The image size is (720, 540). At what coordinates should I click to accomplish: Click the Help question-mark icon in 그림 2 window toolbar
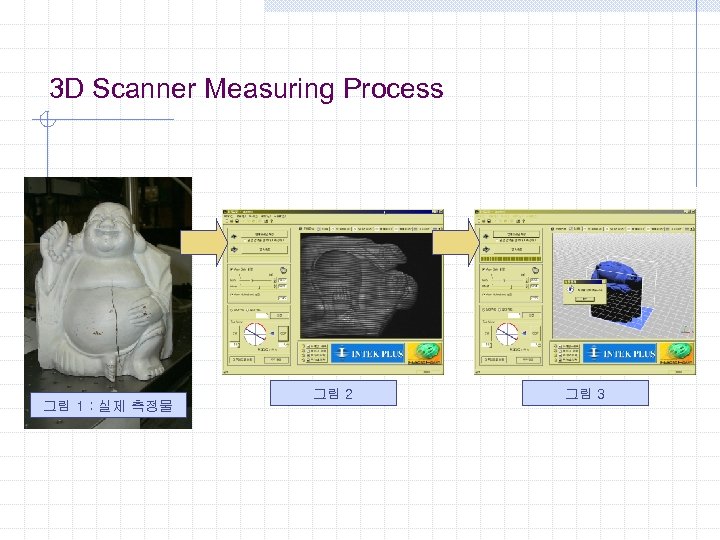click(x=271, y=221)
